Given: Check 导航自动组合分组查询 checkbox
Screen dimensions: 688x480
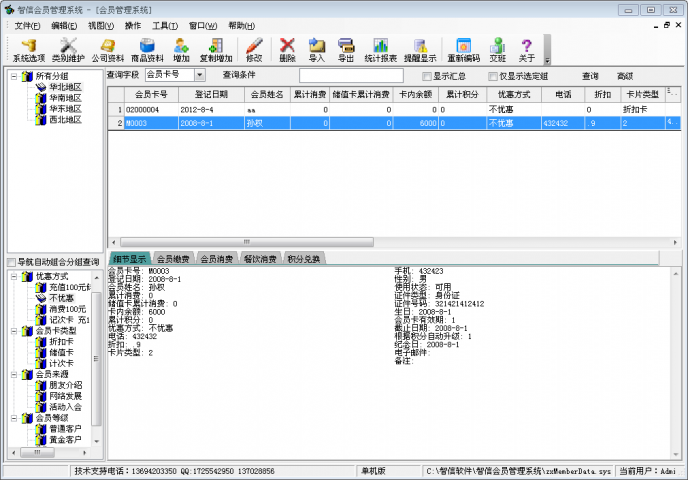Looking at the screenshot, I should pyautogui.click(x=12, y=262).
